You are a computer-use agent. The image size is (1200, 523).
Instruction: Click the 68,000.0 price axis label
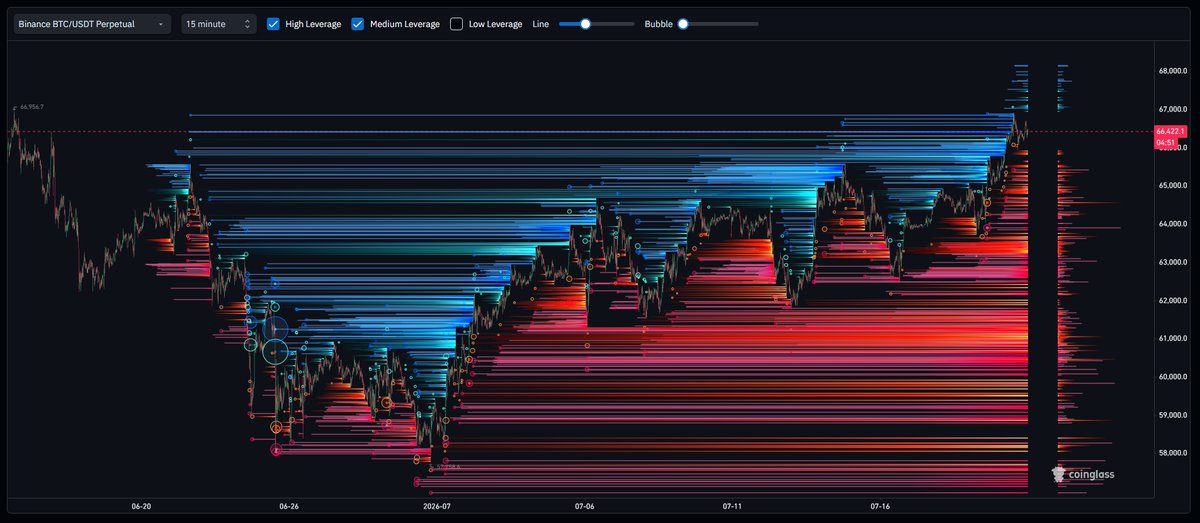tap(1172, 72)
